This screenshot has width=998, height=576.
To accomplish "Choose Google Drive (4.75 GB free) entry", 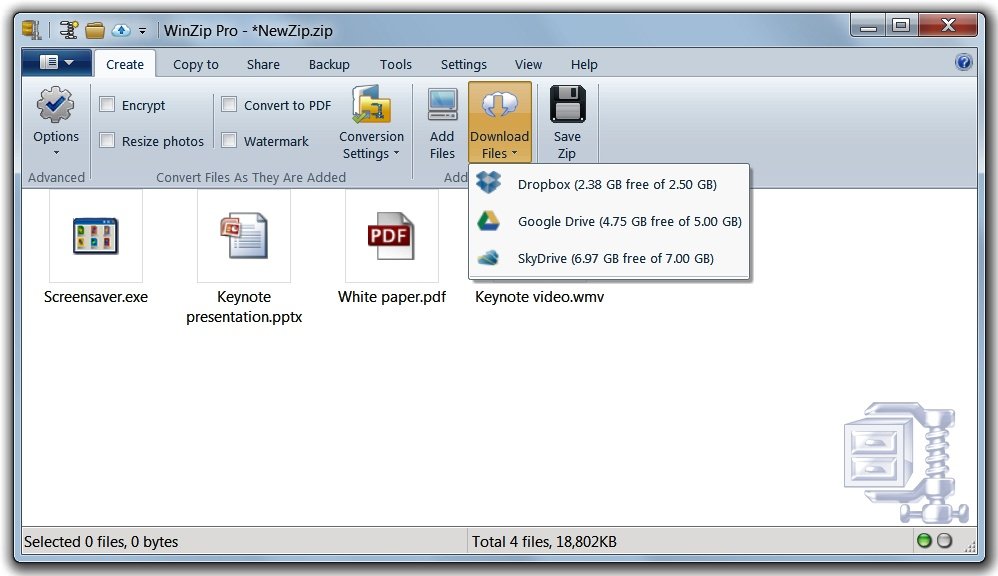I will pos(608,221).
